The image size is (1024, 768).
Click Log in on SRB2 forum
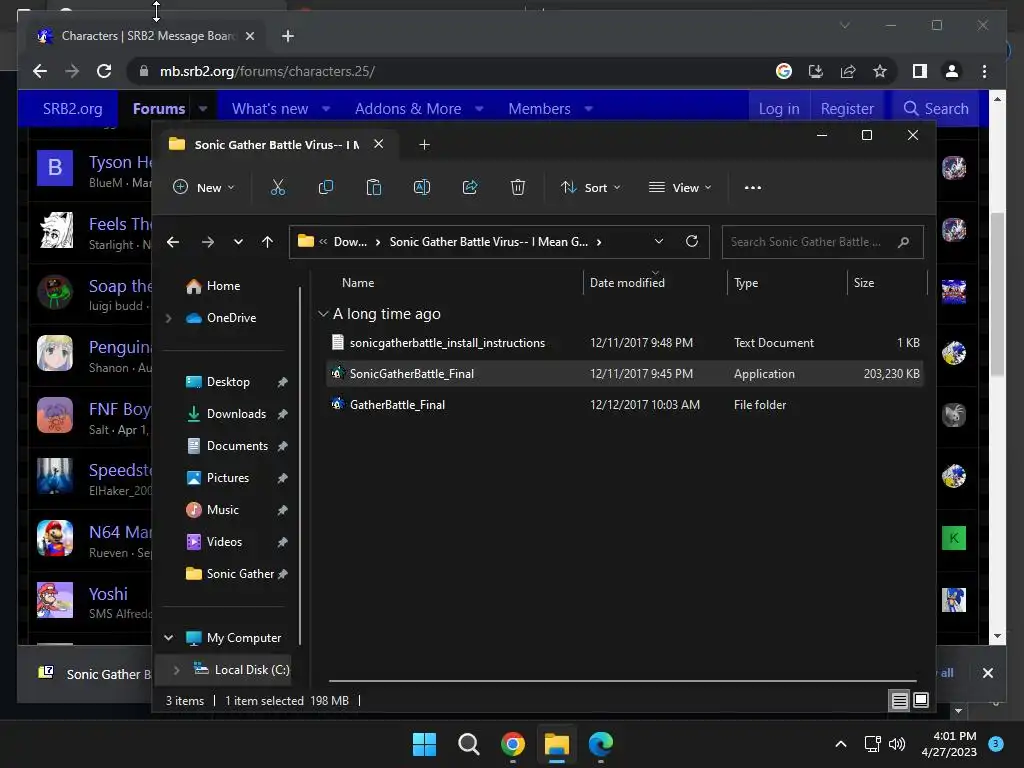[778, 109]
